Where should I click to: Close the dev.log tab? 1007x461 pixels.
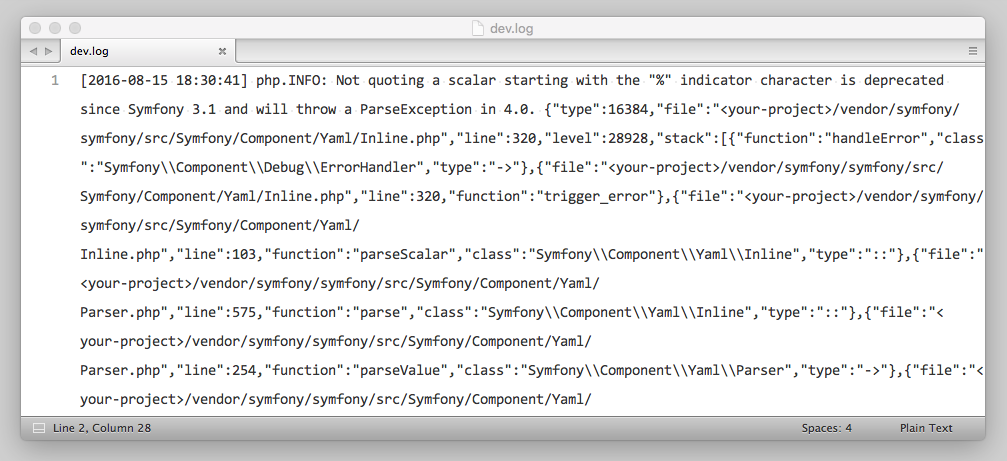(x=222, y=51)
